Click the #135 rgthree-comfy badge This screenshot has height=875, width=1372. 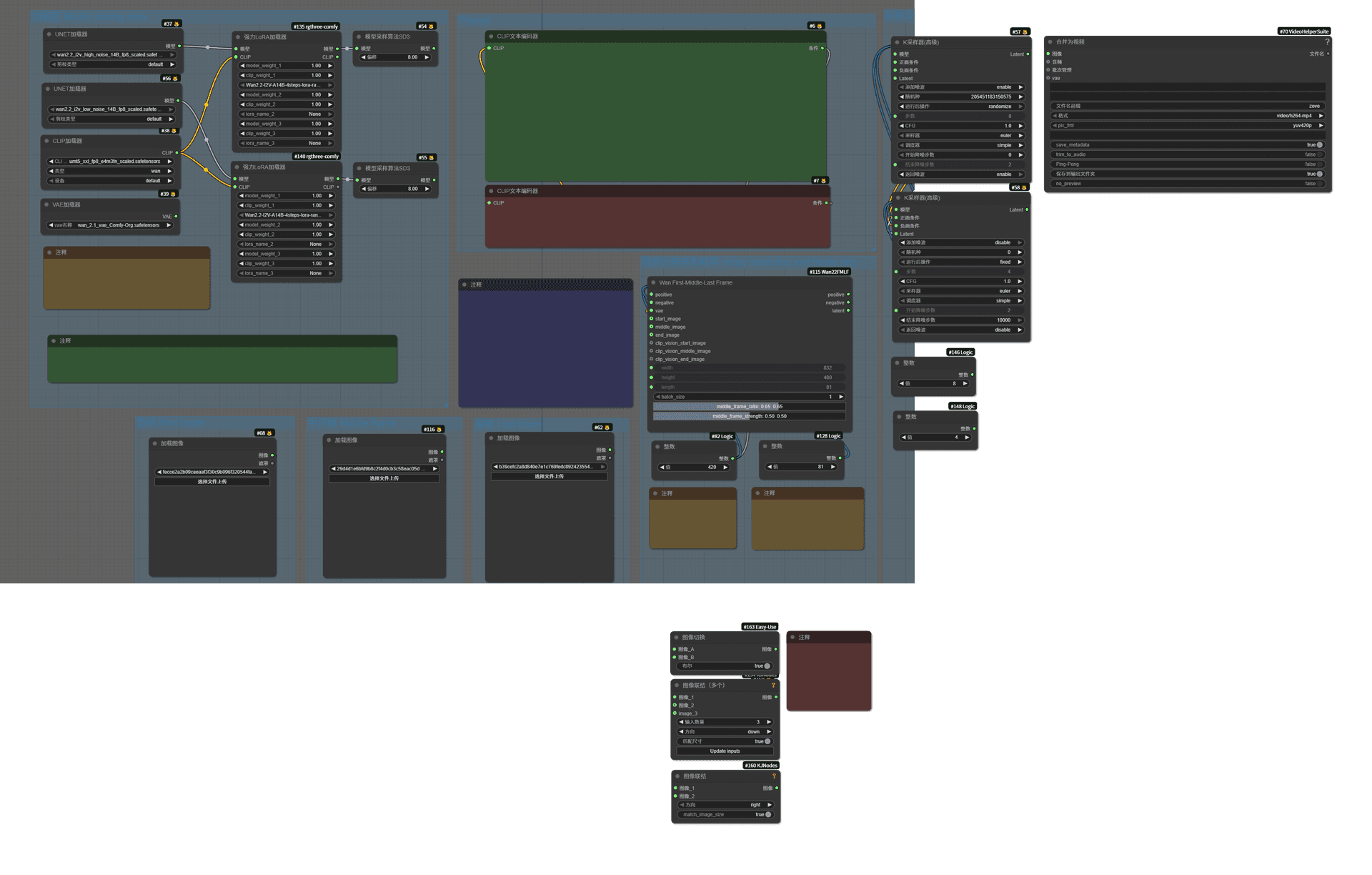(x=316, y=26)
